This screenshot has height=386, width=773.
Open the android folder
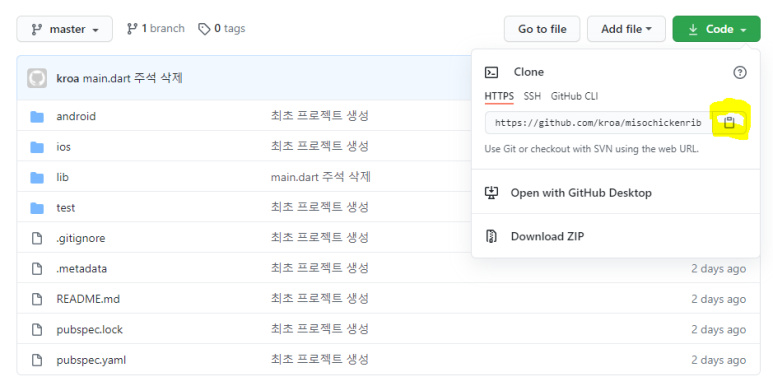coord(76,117)
